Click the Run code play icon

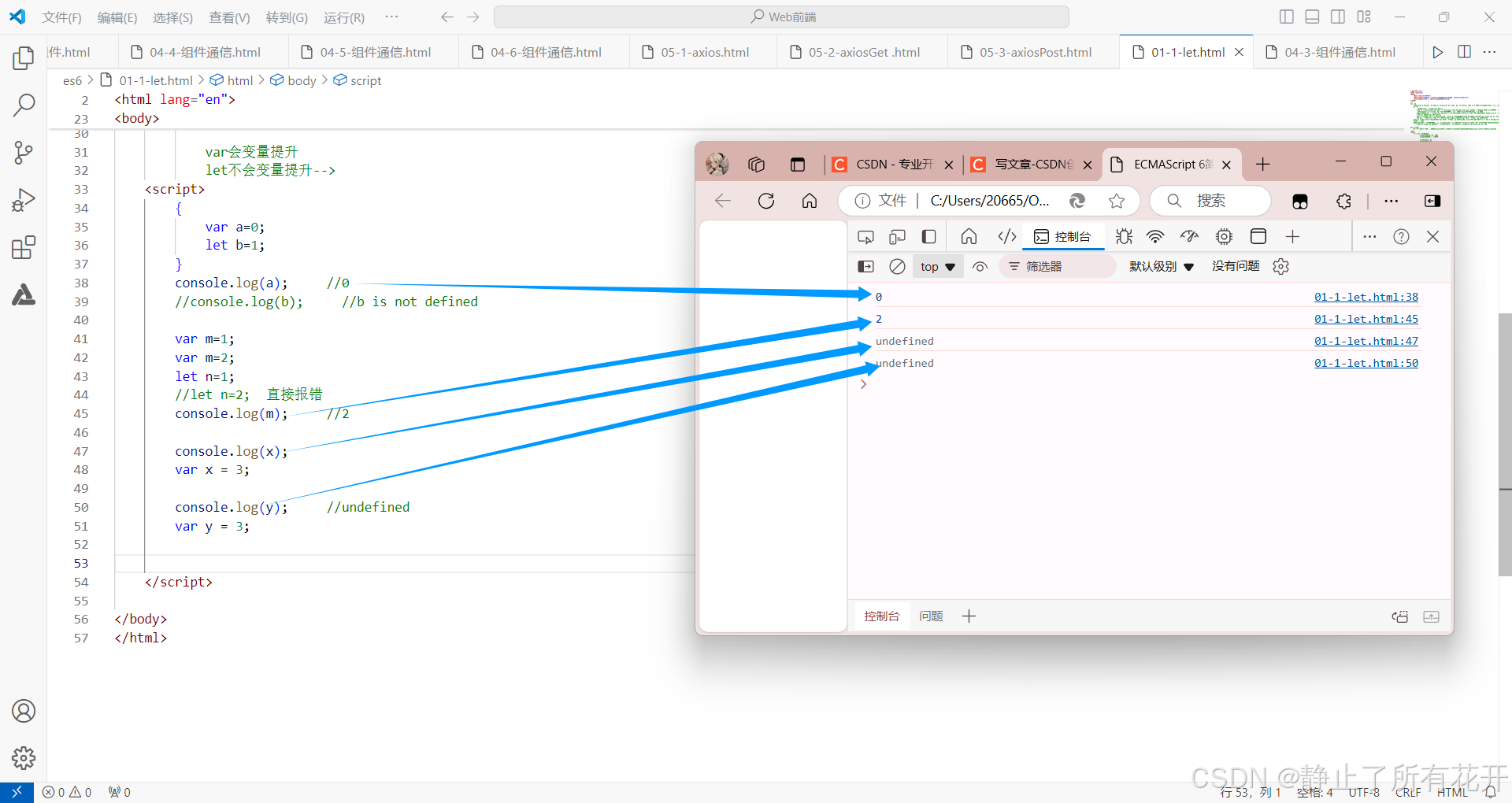tap(1438, 52)
